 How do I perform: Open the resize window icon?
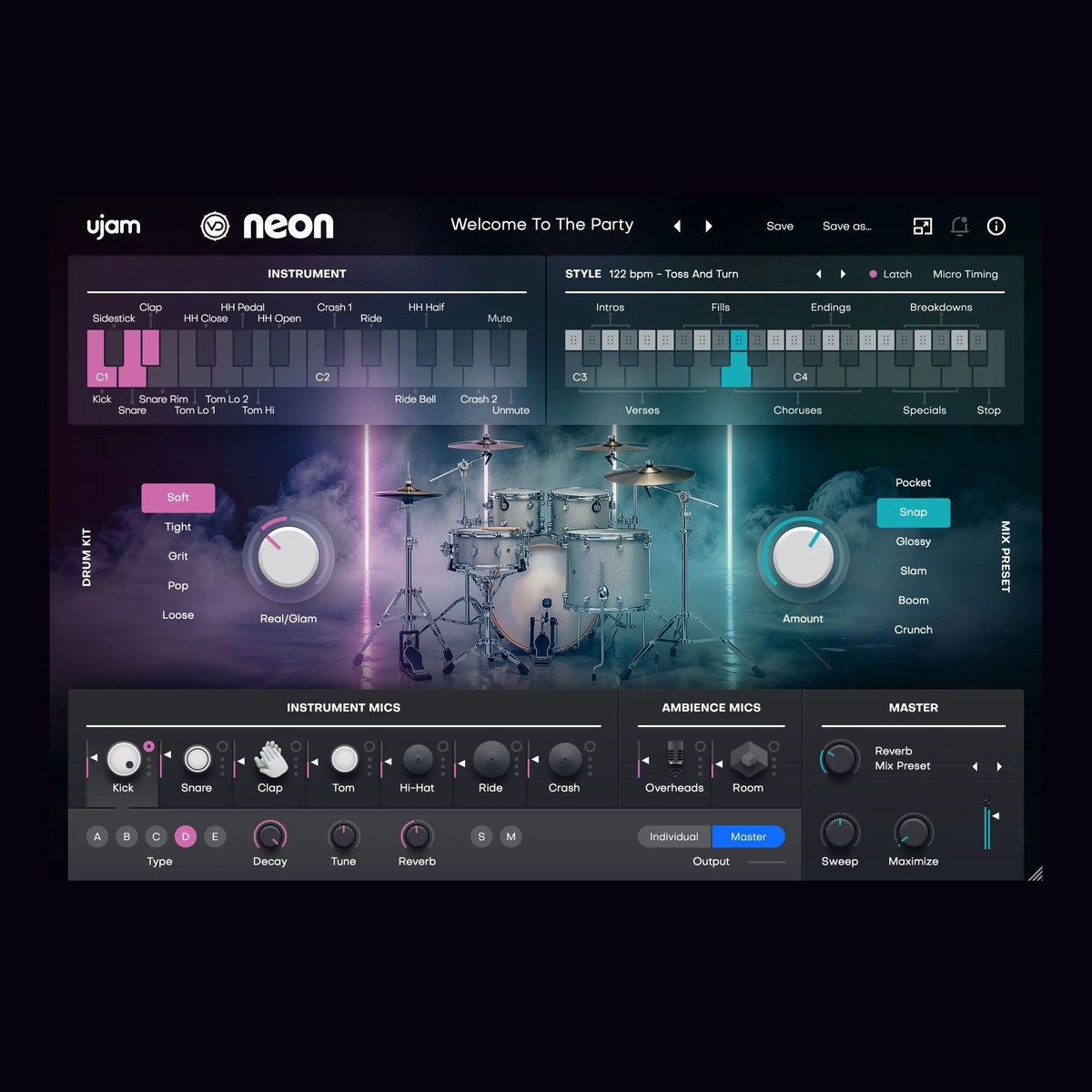coord(923,227)
